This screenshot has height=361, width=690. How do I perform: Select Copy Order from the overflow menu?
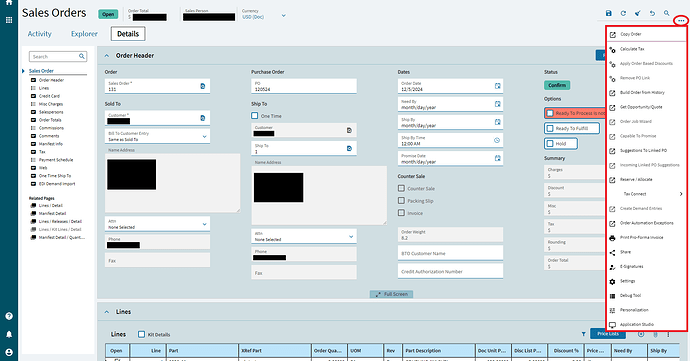pyautogui.click(x=631, y=34)
